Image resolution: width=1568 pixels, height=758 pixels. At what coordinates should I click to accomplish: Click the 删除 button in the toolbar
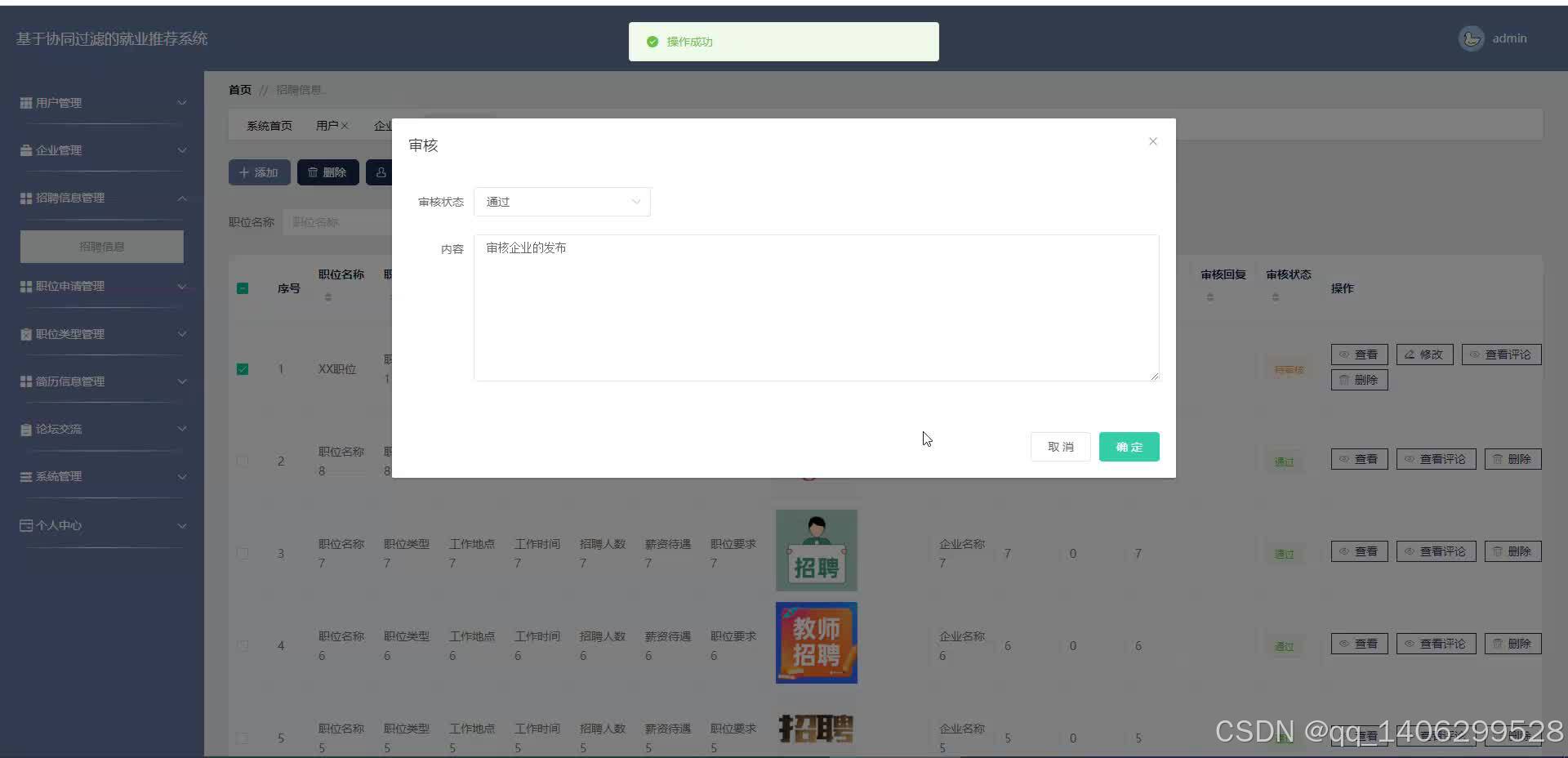(327, 172)
